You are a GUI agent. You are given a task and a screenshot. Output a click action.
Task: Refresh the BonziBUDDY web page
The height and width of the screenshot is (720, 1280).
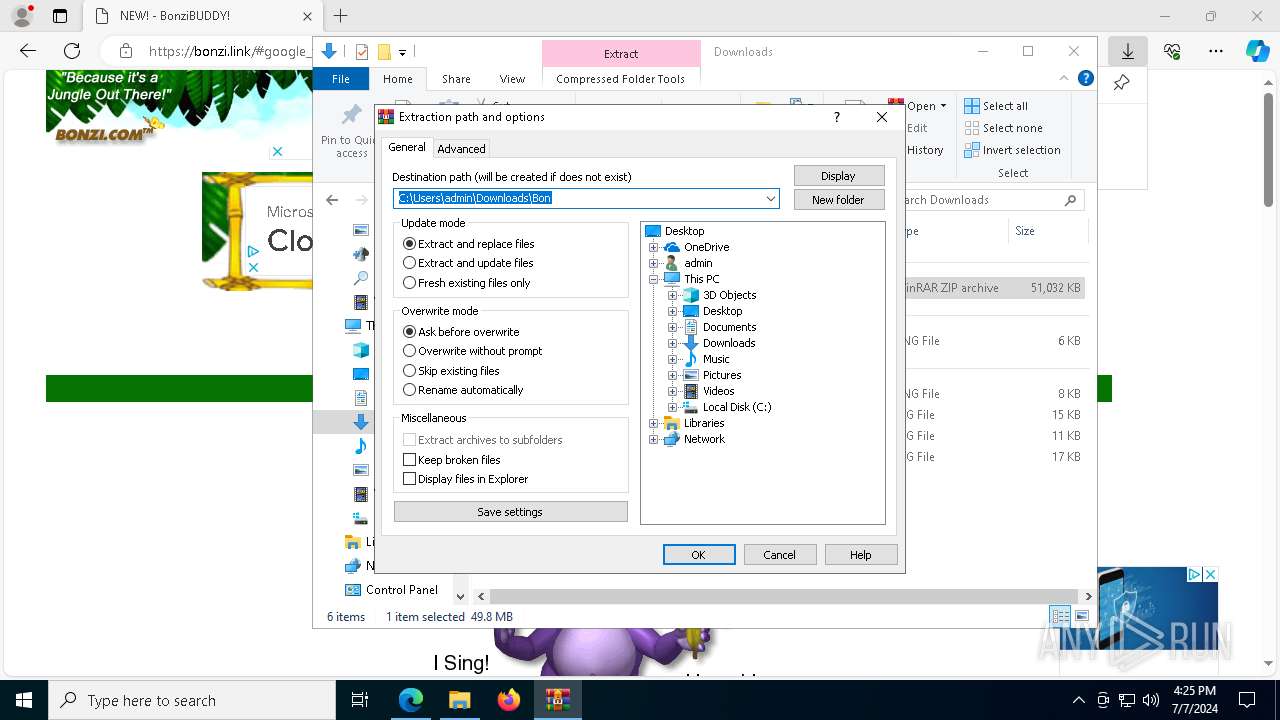pyautogui.click(x=72, y=50)
